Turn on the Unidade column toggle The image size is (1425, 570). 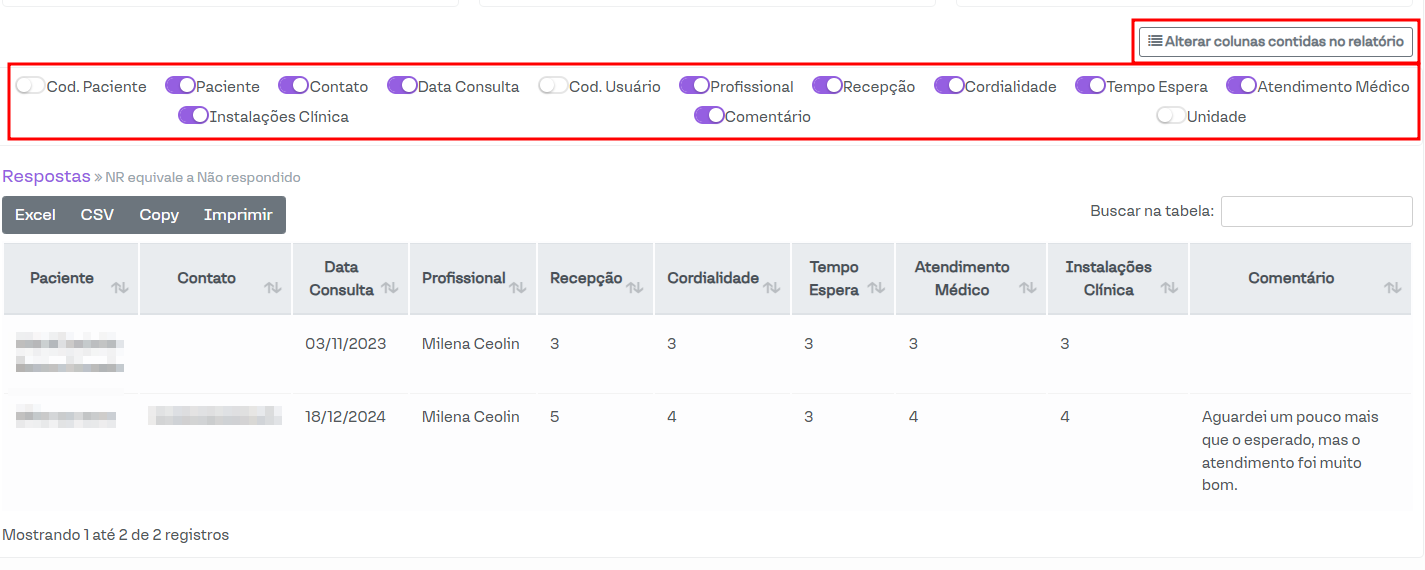coord(1171,116)
